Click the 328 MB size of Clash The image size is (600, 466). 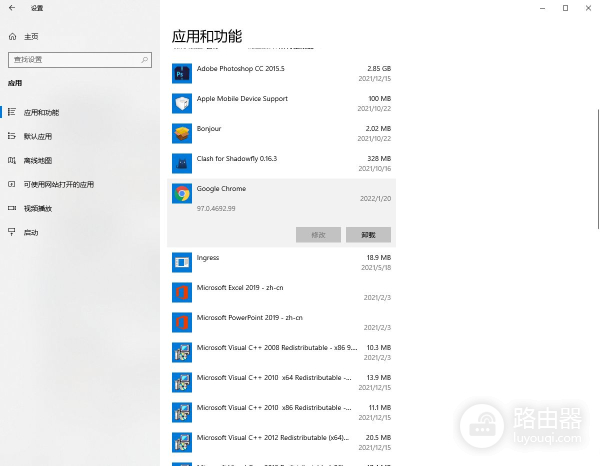(379, 158)
